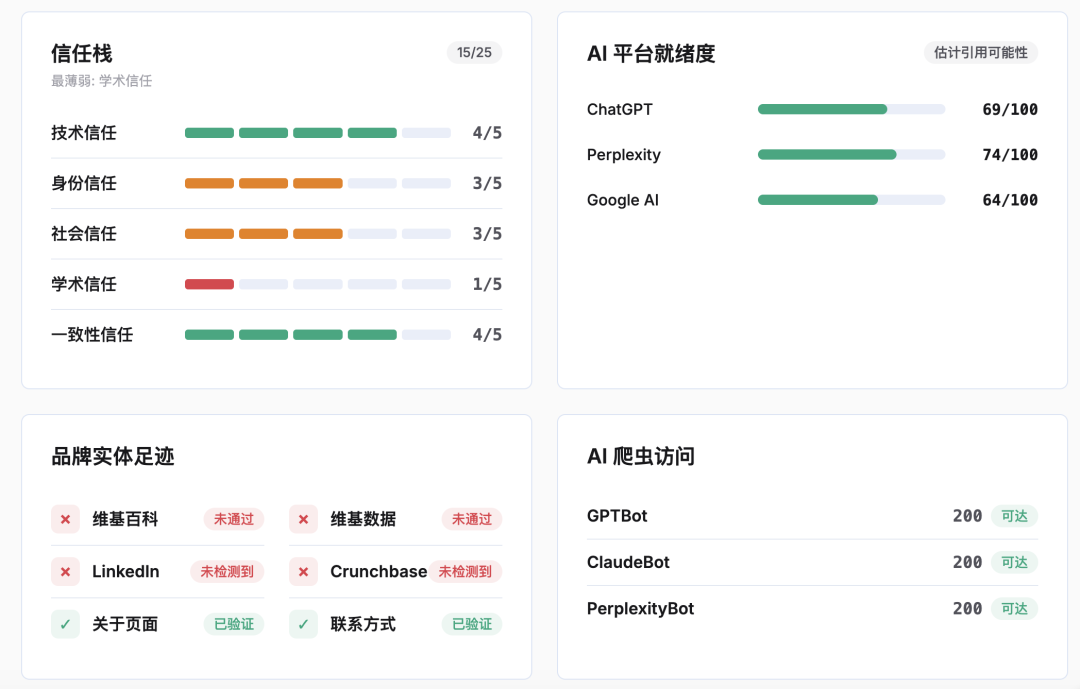Click the 可达 badge in the PerplexityBot row
This screenshot has width=1080, height=689.
click(1015, 608)
